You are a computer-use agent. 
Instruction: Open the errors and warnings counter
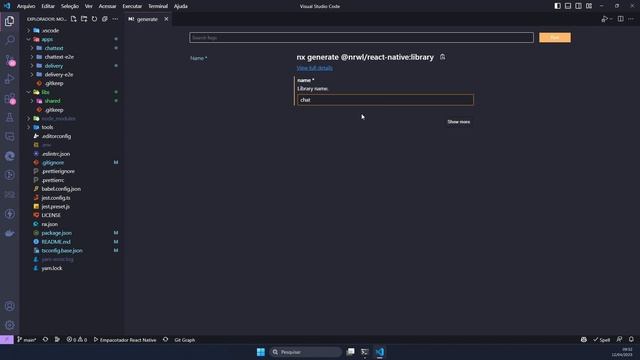[x=77, y=340]
